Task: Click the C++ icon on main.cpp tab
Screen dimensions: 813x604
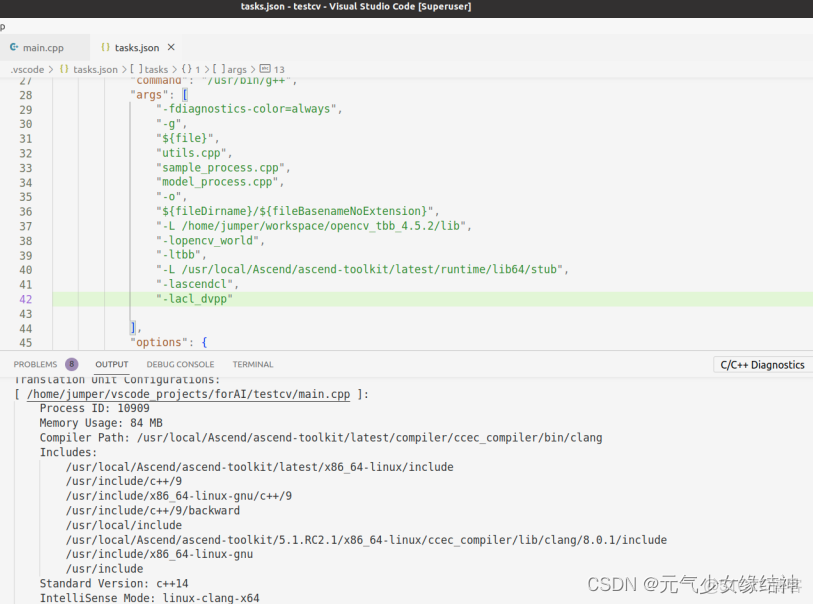Action: click(x=14, y=47)
